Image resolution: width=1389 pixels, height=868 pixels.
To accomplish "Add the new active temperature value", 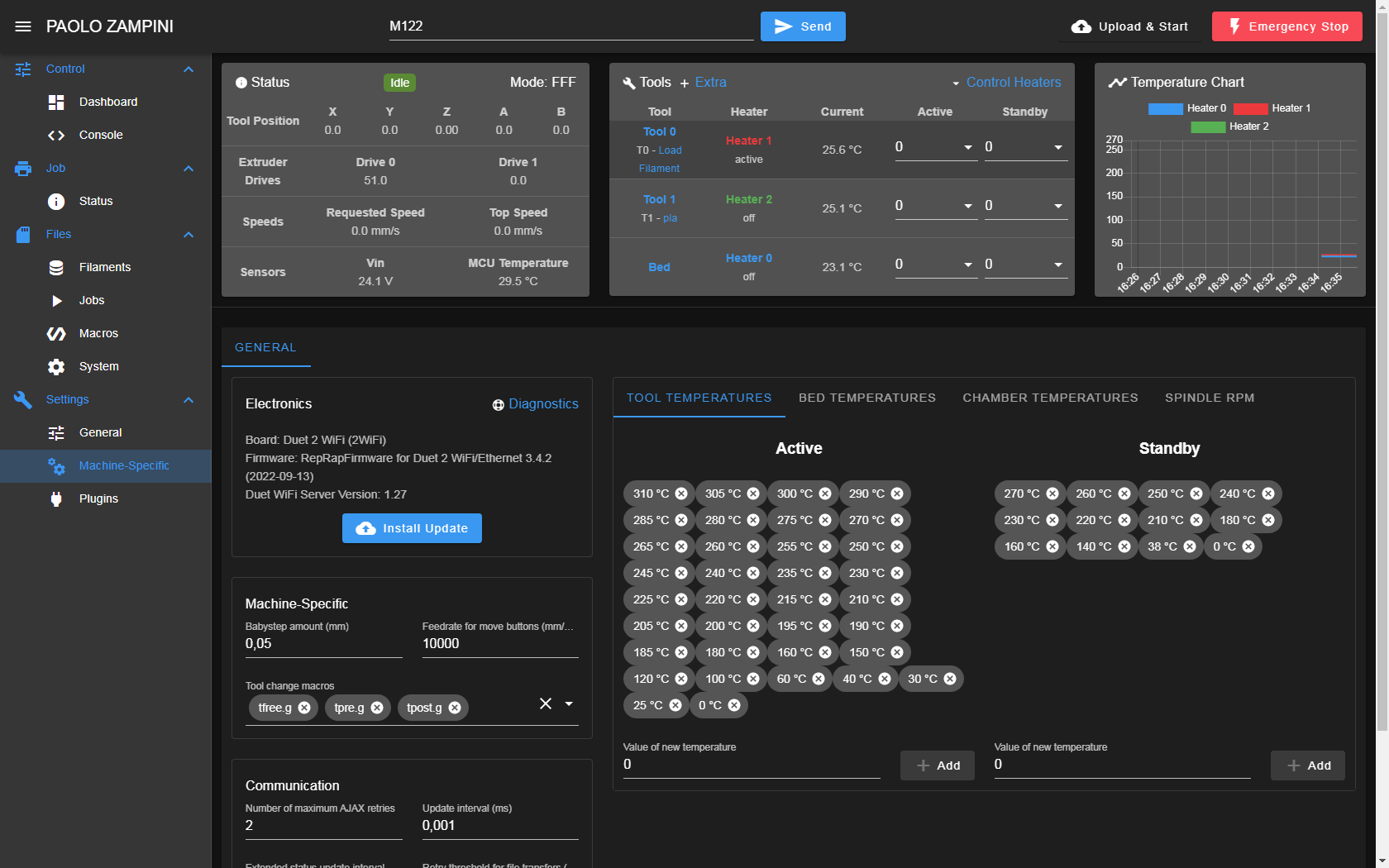I will click(x=938, y=765).
